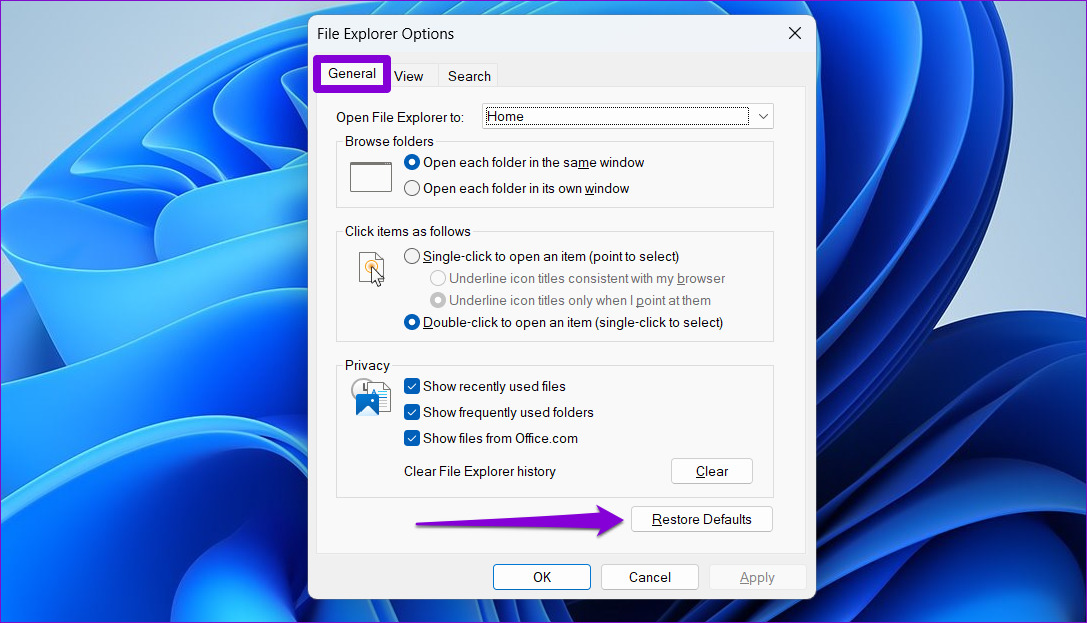This screenshot has height=623, width=1087.
Task: Open the Search tab
Action: pos(469,76)
